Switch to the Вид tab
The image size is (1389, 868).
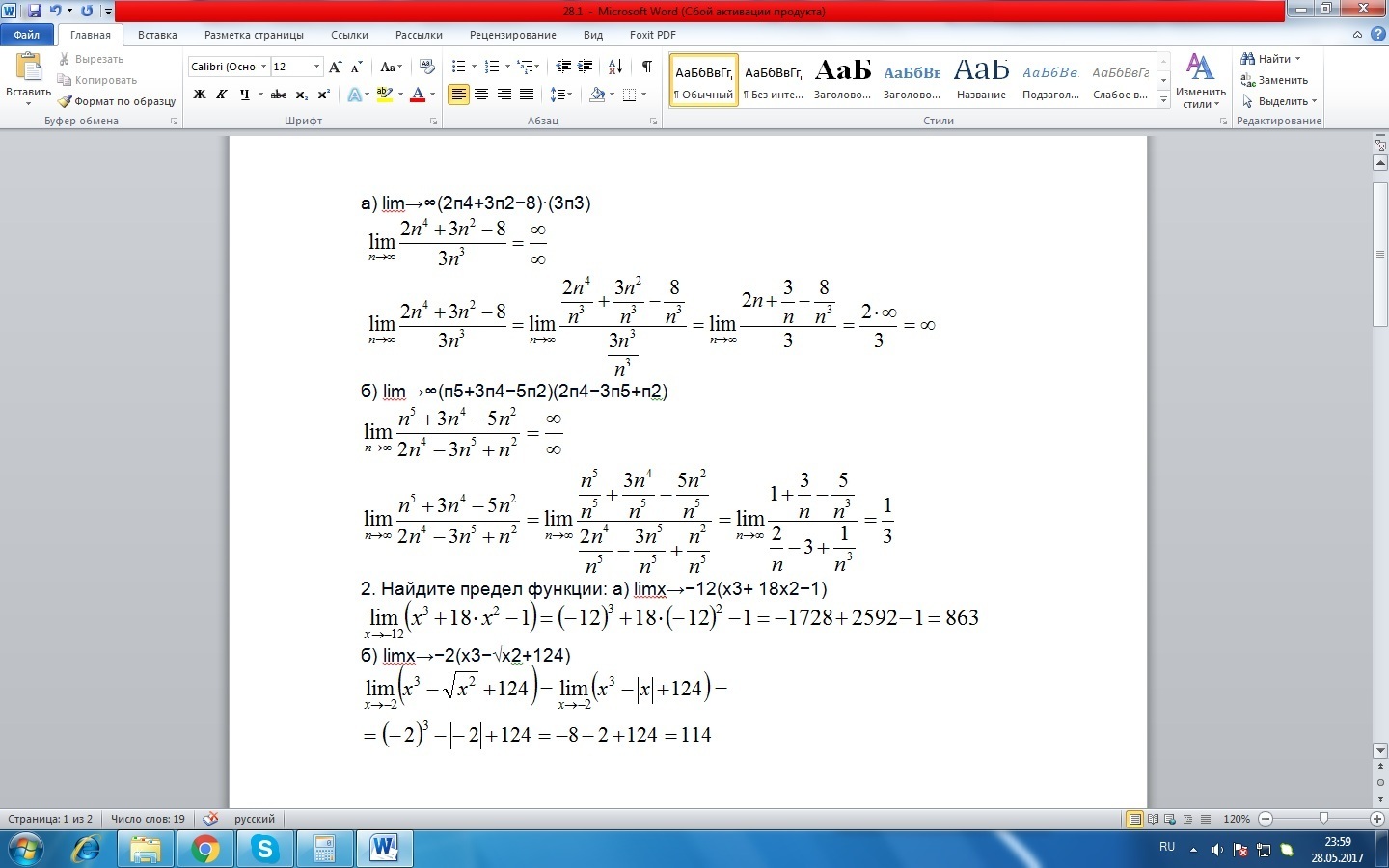click(593, 35)
